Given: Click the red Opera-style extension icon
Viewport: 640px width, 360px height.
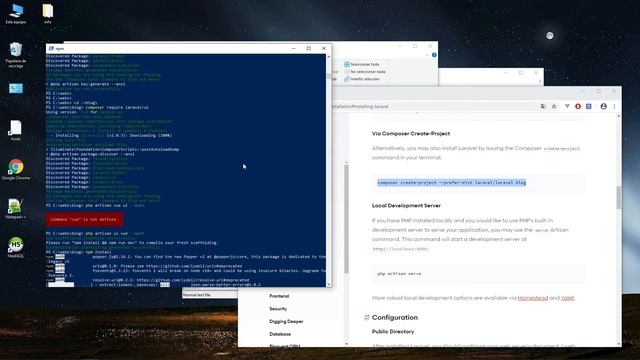Looking at the screenshot, I should click(578, 106).
